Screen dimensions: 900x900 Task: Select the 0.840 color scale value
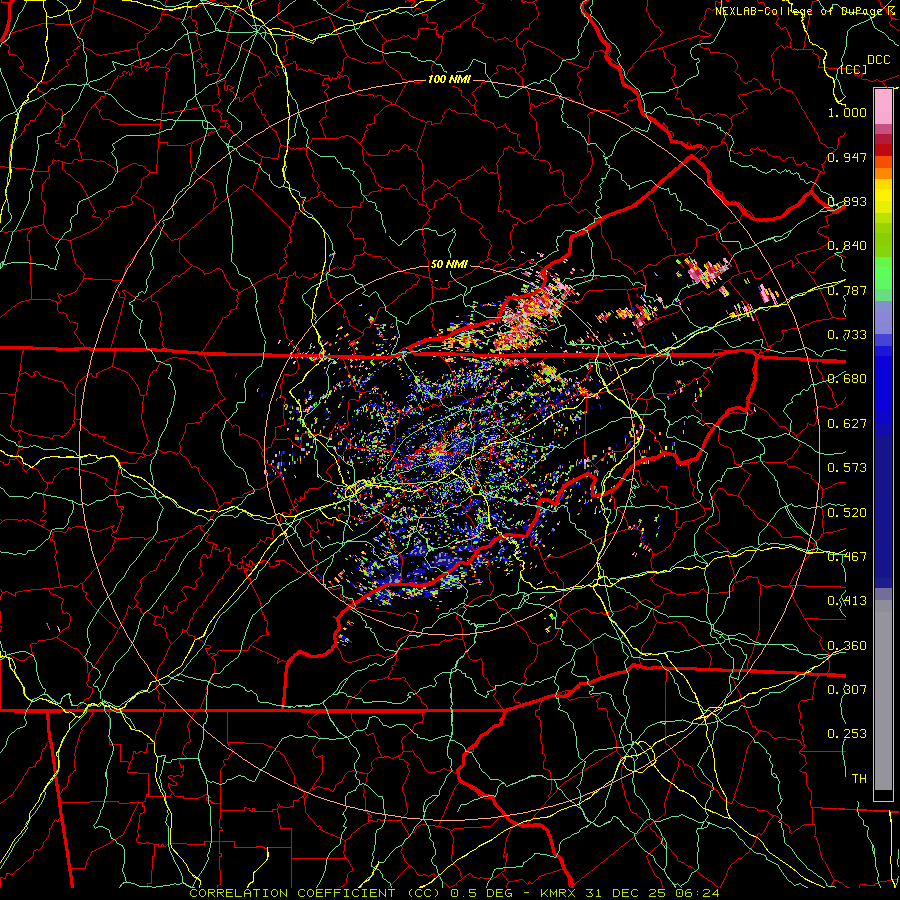847,246
